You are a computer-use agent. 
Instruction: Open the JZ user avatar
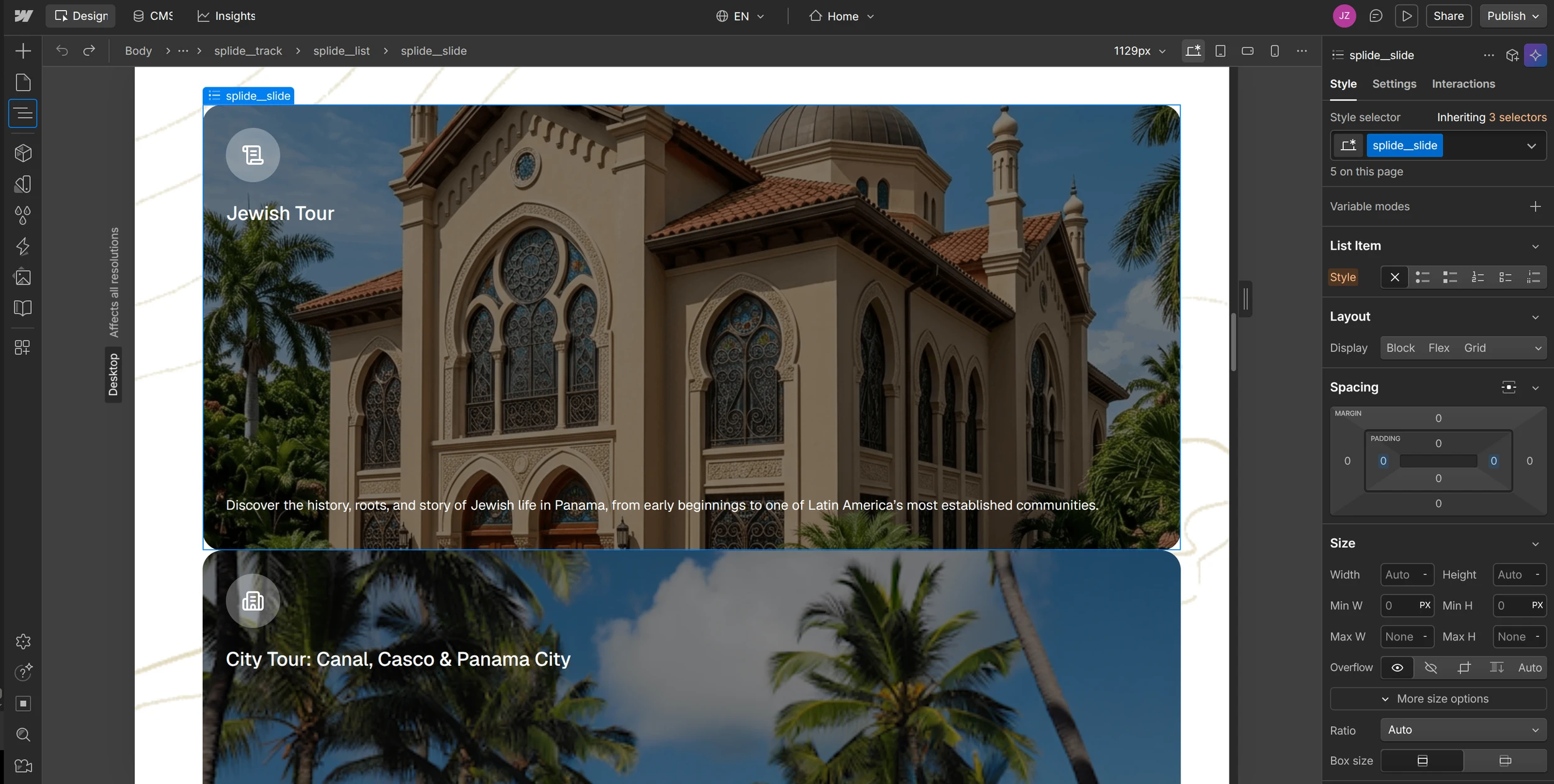[1345, 16]
